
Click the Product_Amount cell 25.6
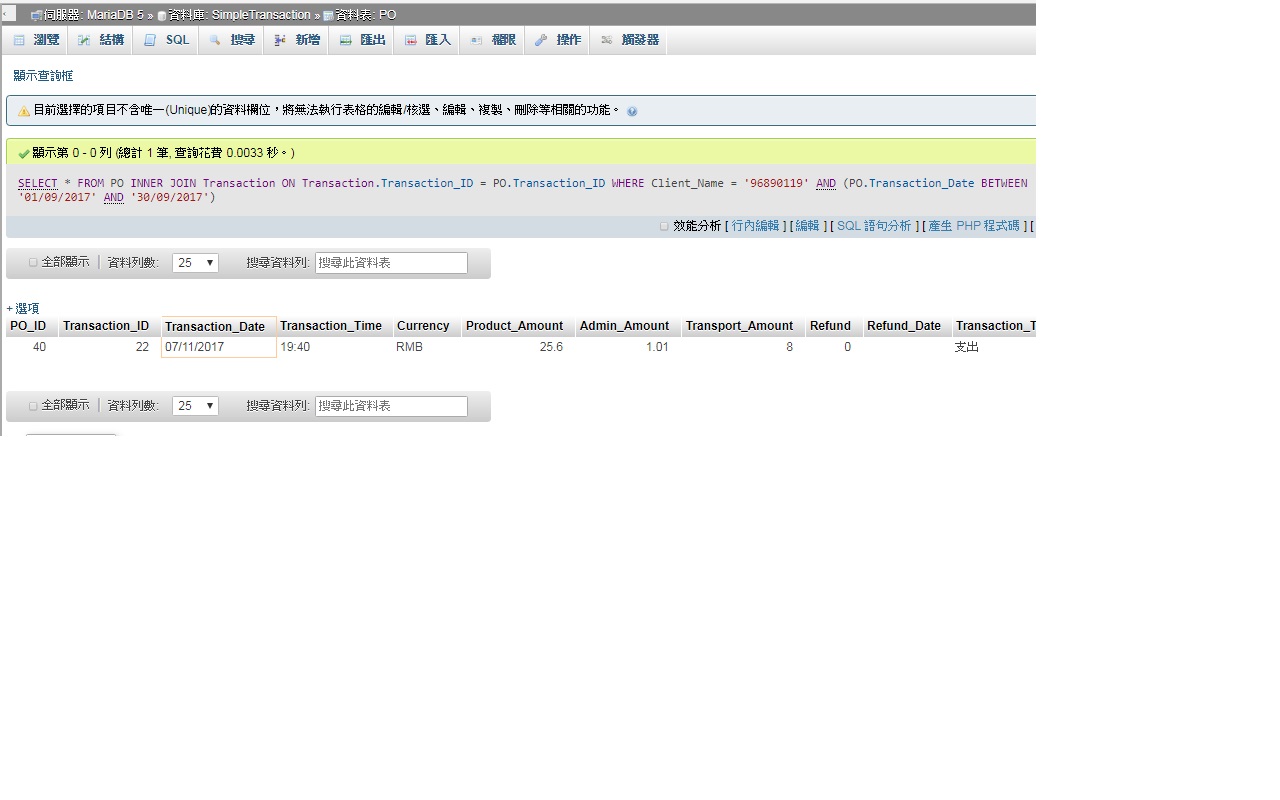[x=518, y=347]
